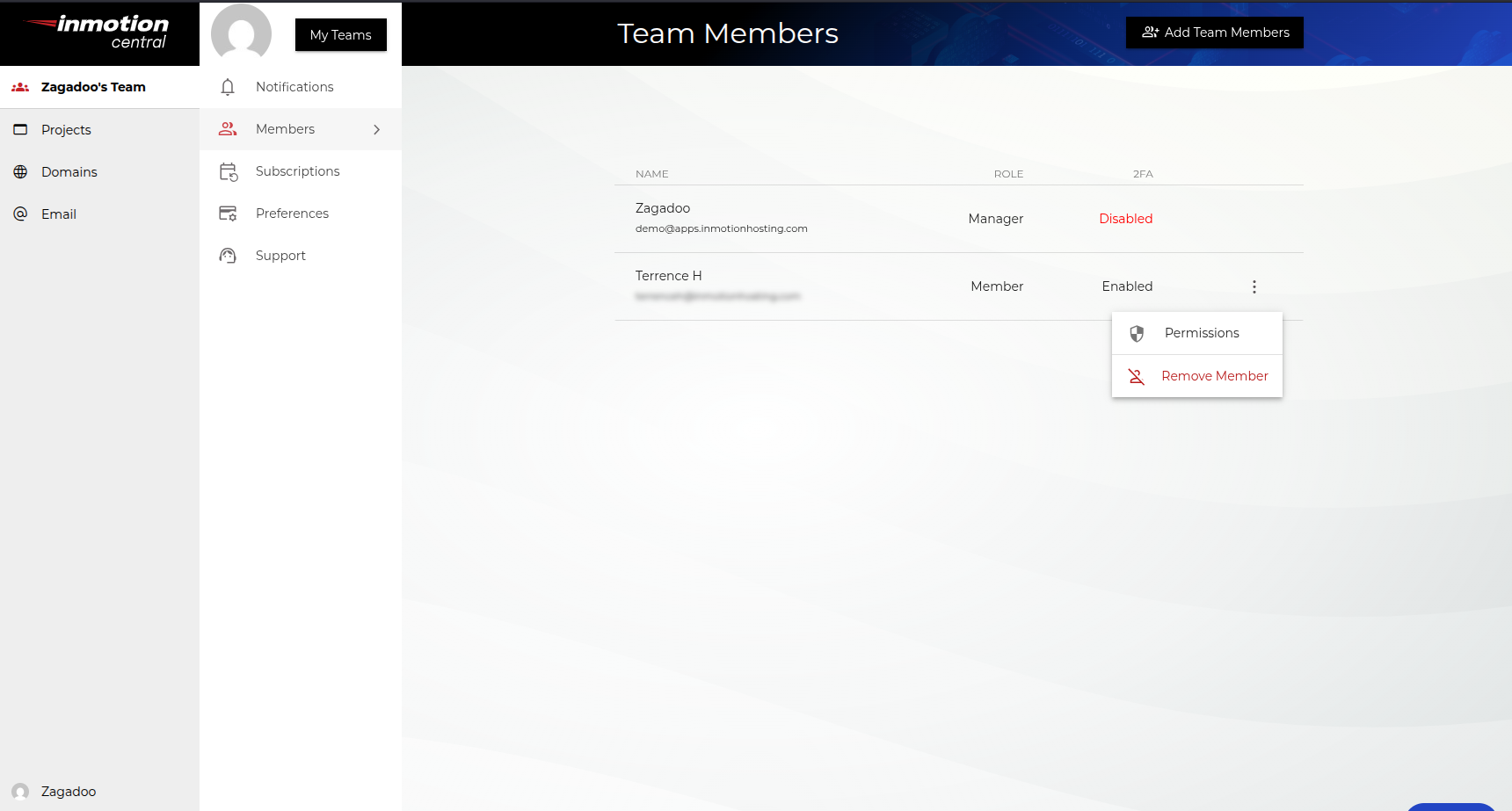
Task: Choose Remove Member from the context menu
Action: pos(1215,375)
